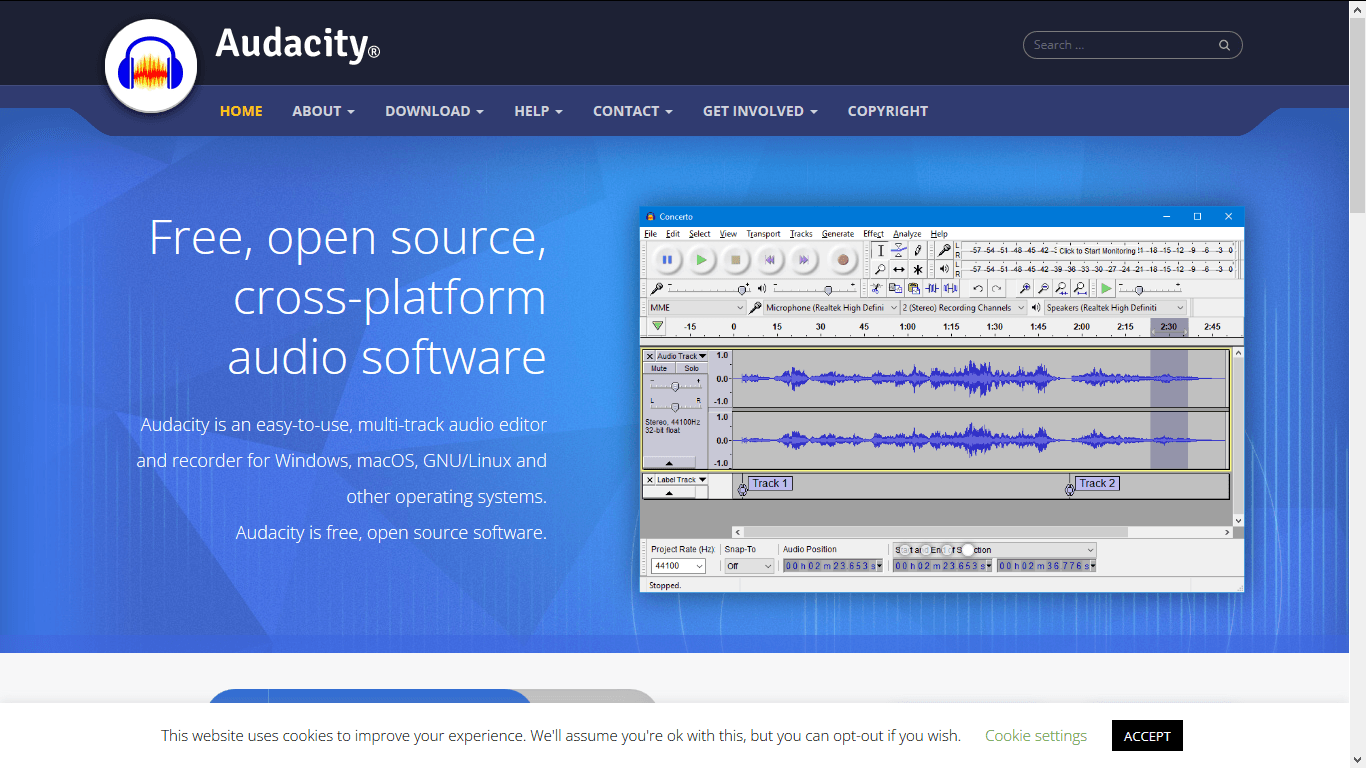This screenshot has height=768, width=1366.
Task: Click the Redo arrow icon
Action: point(997,288)
